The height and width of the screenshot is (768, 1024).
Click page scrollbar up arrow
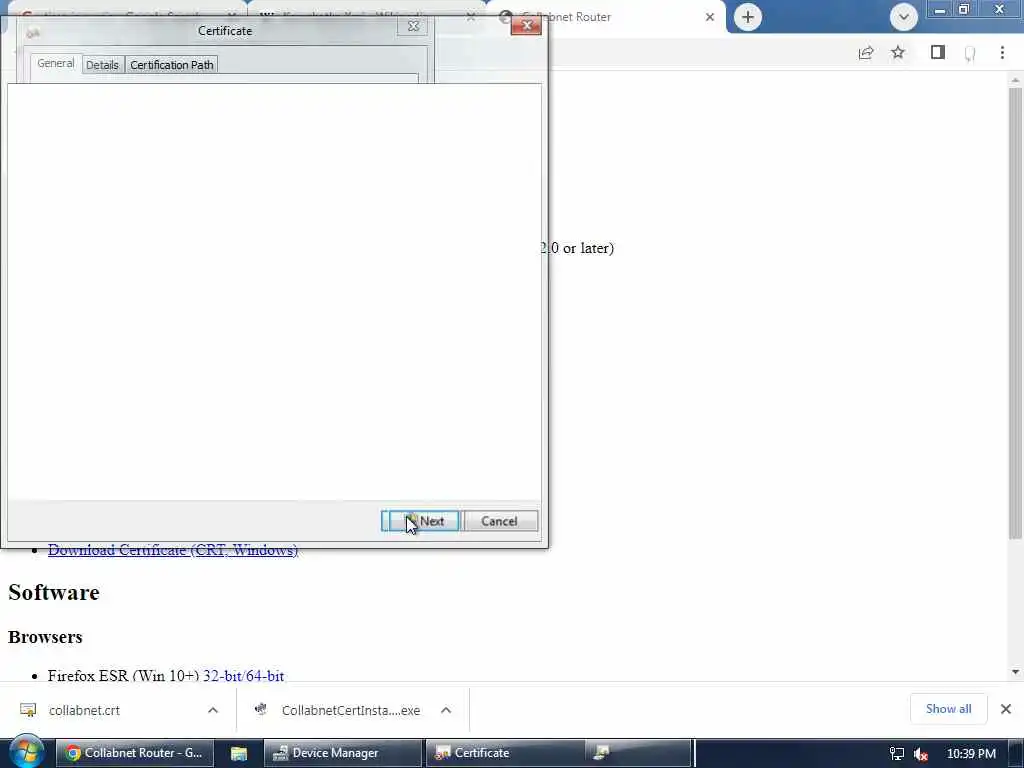point(1015,80)
